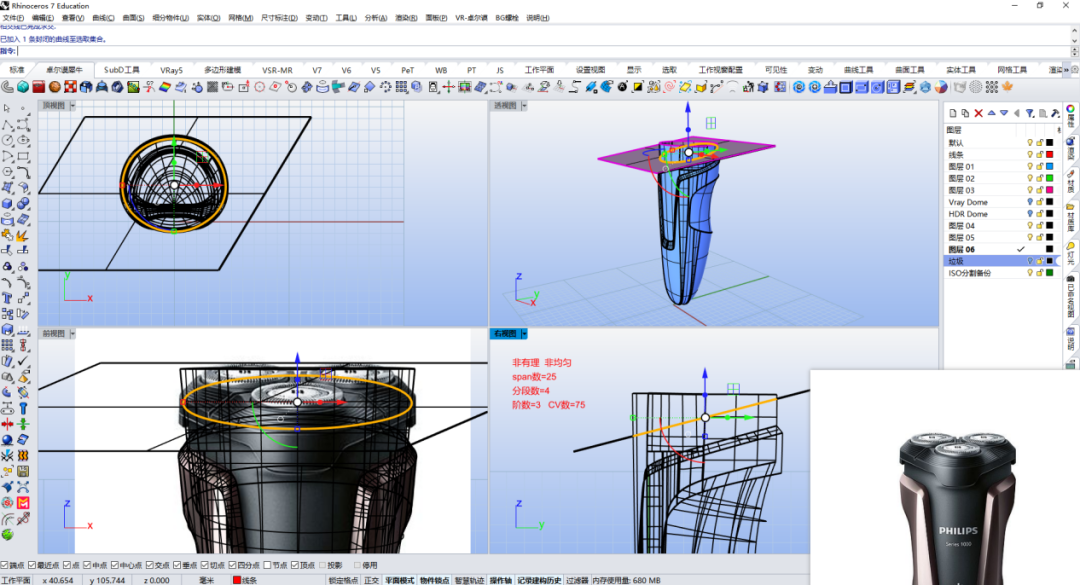The image size is (1080, 585).
Task: Click the orange maple leaf toolbar icon
Action: (x=1007, y=87)
